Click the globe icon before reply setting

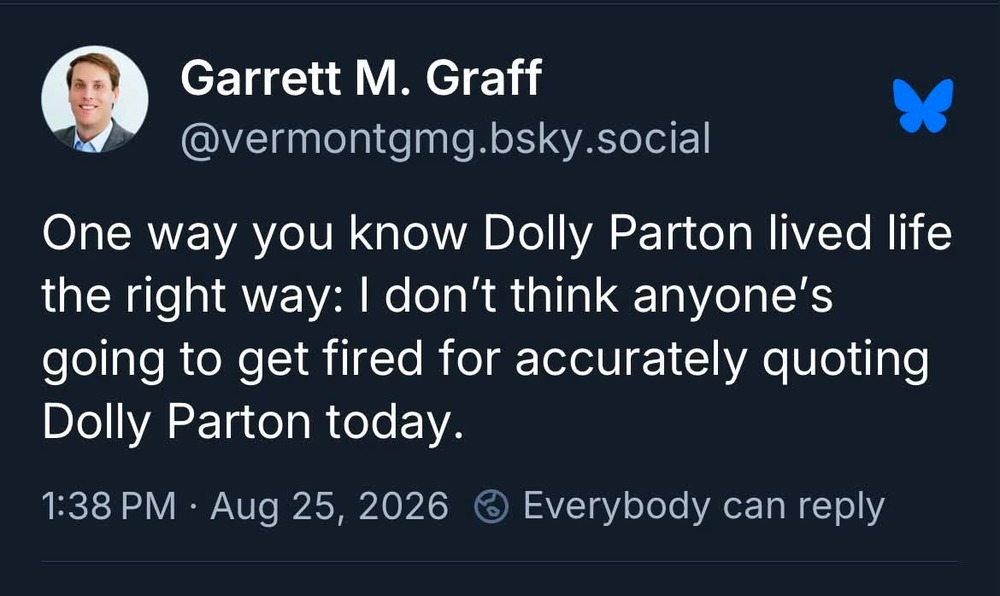click(x=492, y=507)
